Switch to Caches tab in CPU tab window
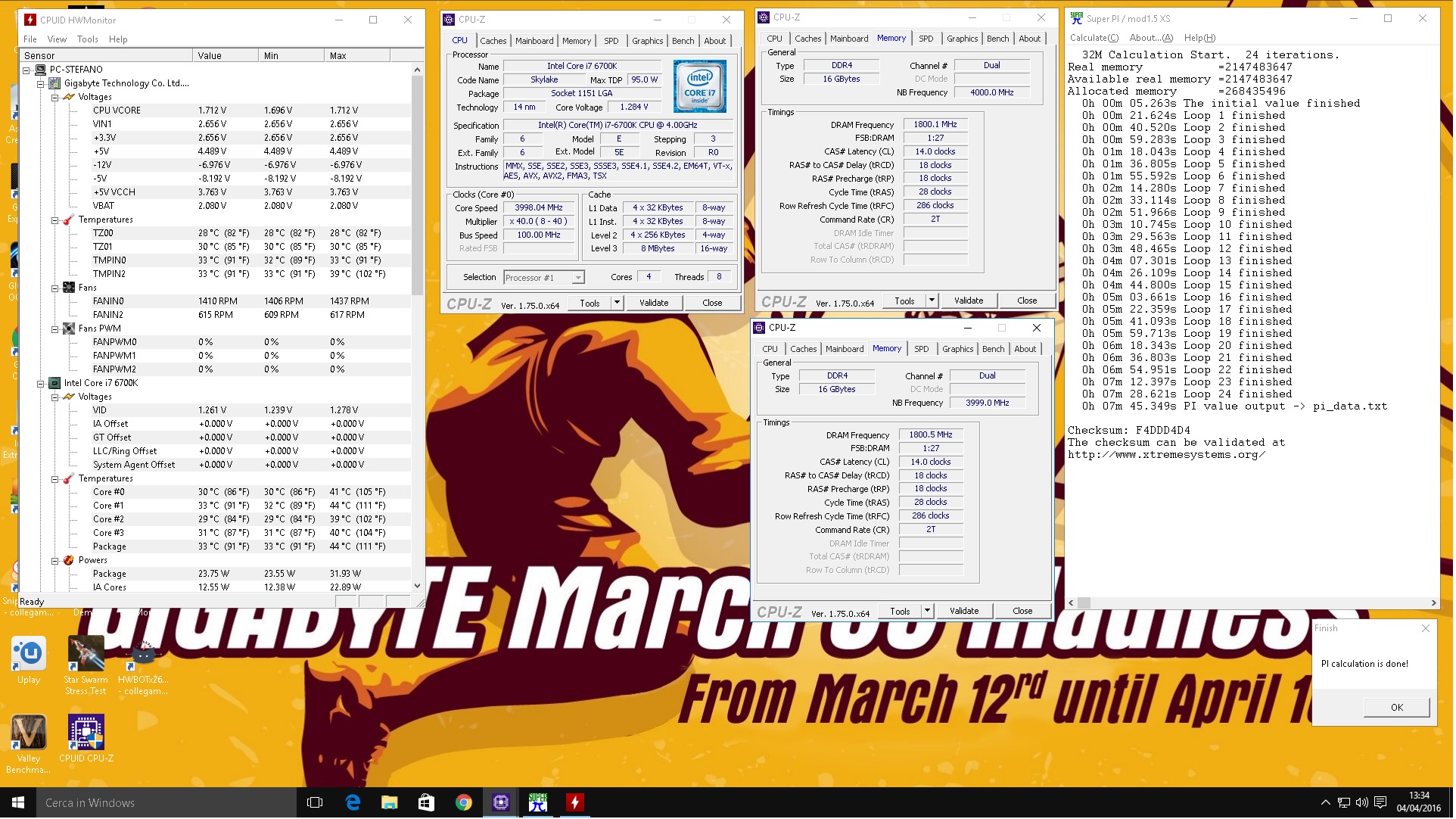 point(493,41)
